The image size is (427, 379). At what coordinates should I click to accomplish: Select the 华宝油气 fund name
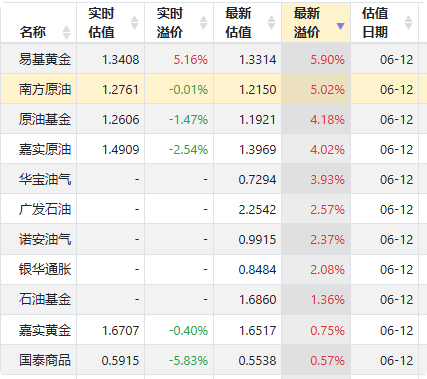pyautogui.click(x=45, y=179)
